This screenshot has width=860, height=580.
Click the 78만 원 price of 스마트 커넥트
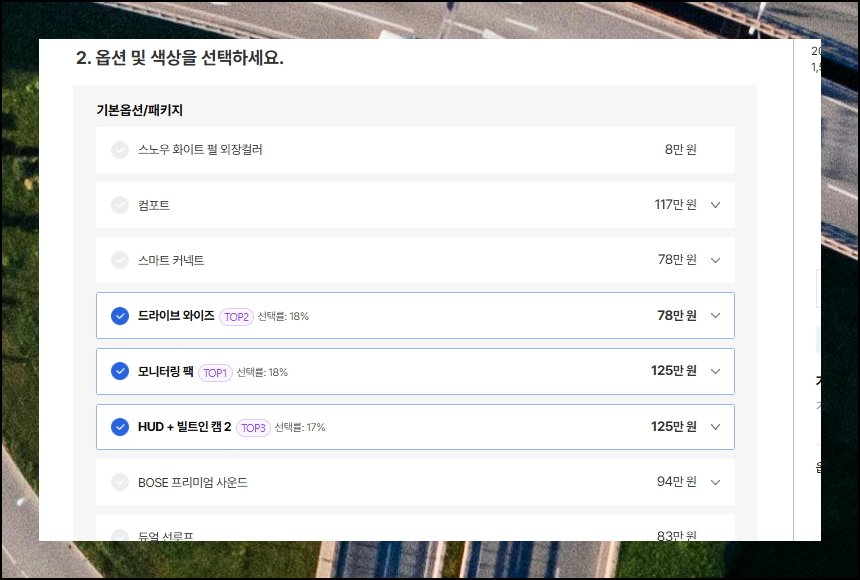point(677,260)
